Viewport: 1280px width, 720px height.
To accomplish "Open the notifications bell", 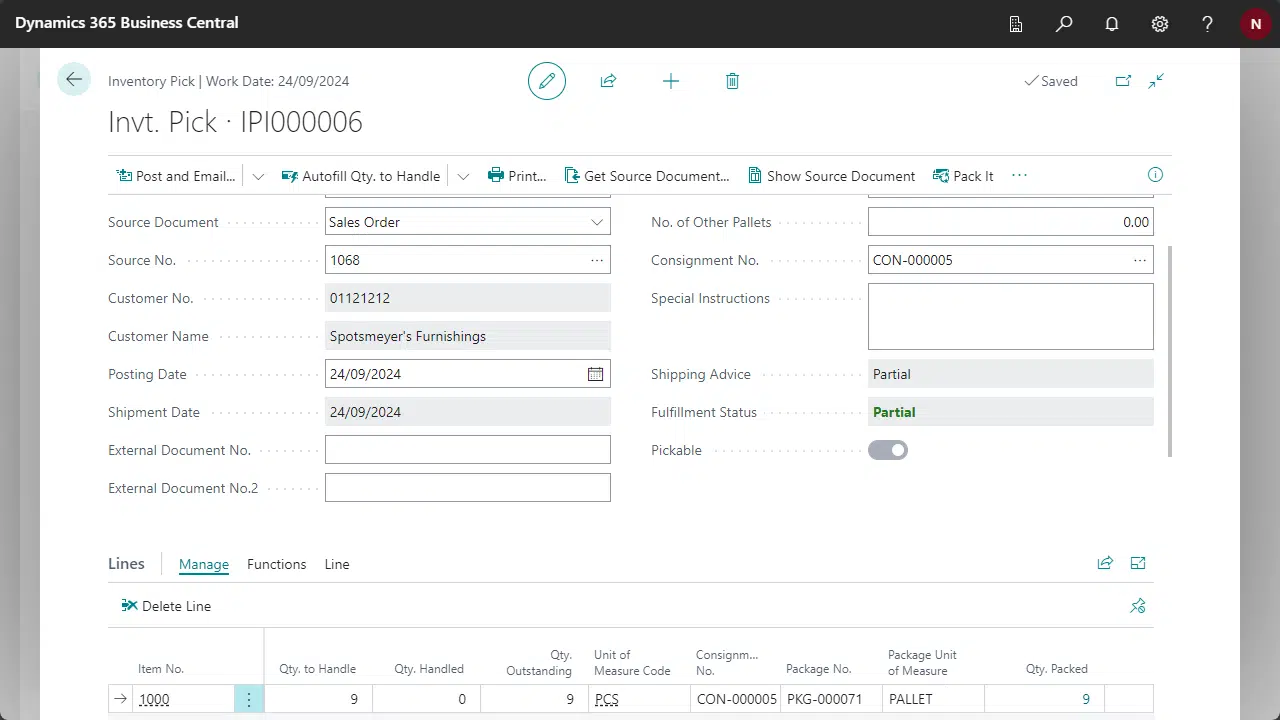I will pos(1112,23).
